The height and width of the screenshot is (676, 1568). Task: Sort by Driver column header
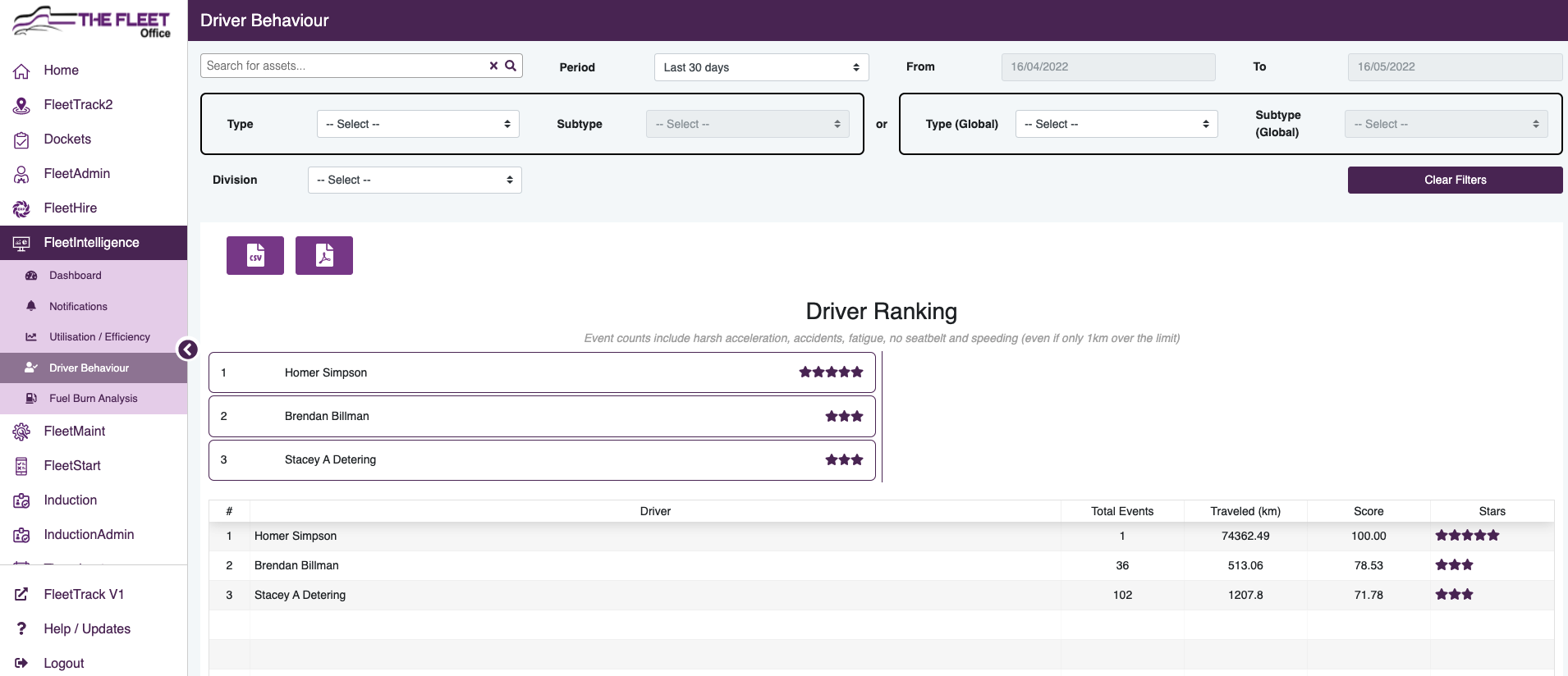[x=655, y=511]
